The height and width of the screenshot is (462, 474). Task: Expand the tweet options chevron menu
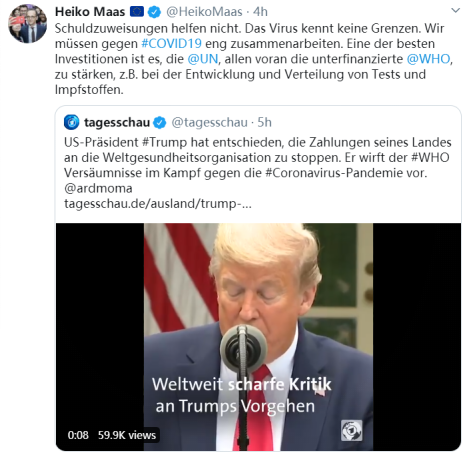click(455, 11)
